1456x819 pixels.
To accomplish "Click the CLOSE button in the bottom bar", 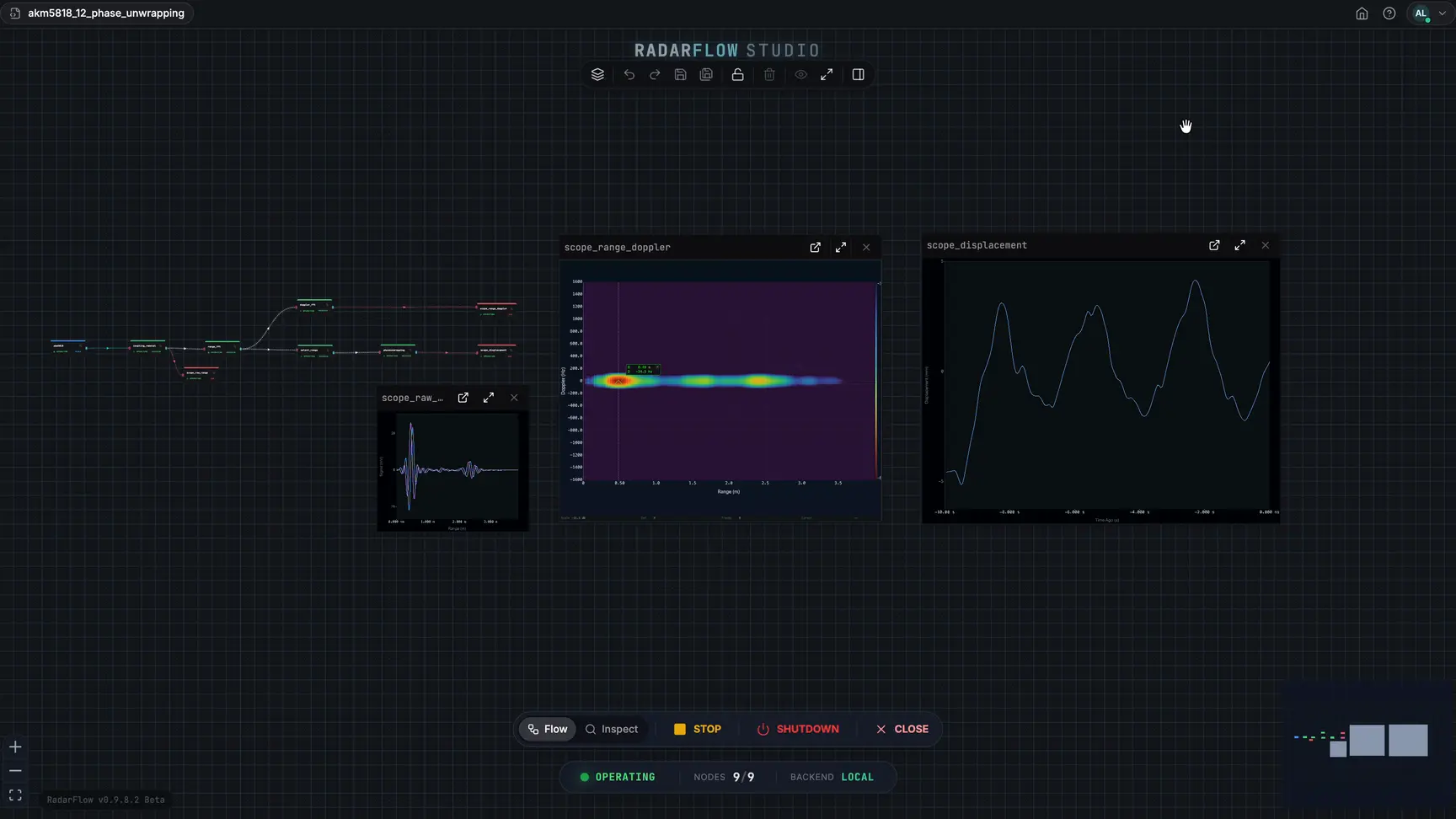I will tap(902, 729).
